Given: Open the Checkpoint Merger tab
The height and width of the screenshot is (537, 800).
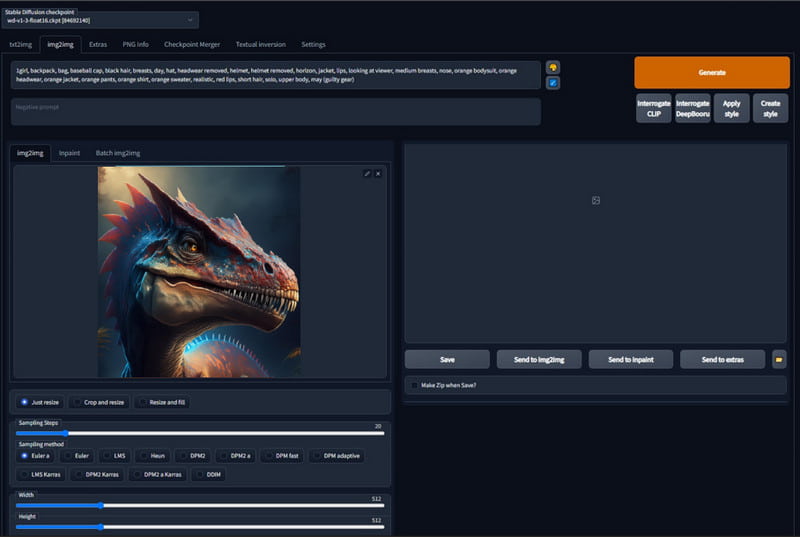Looking at the screenshot, I should coord(192,45).
